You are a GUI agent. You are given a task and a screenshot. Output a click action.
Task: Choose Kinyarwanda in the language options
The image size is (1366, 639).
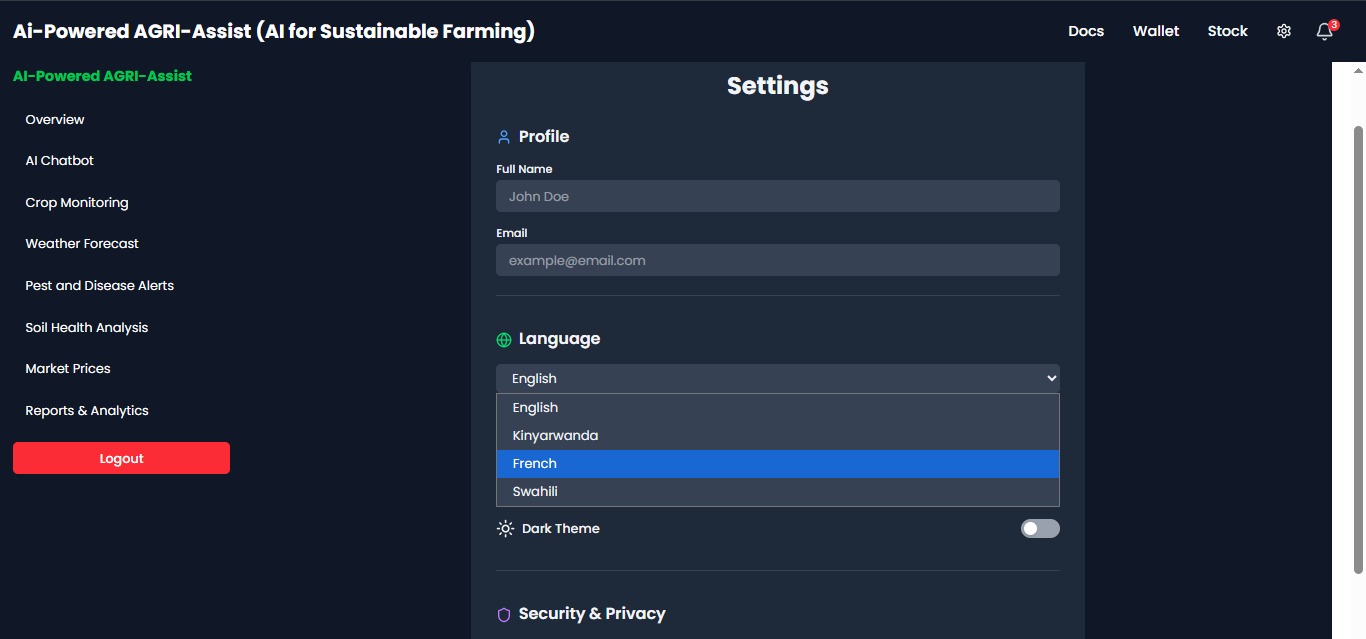pyautogui.click(x=777, y=436)
